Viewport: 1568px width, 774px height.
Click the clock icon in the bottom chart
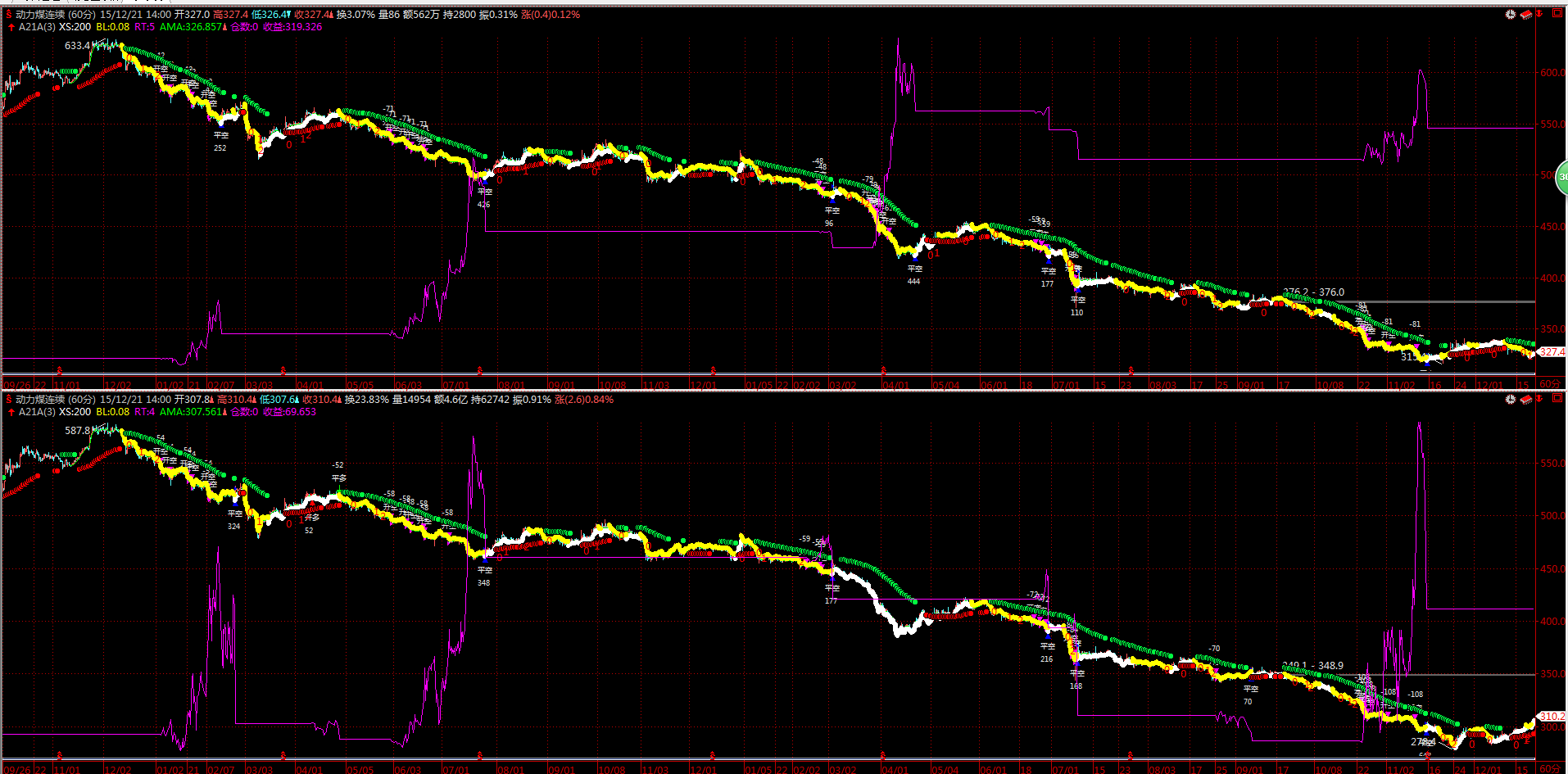coord(1511,400)
